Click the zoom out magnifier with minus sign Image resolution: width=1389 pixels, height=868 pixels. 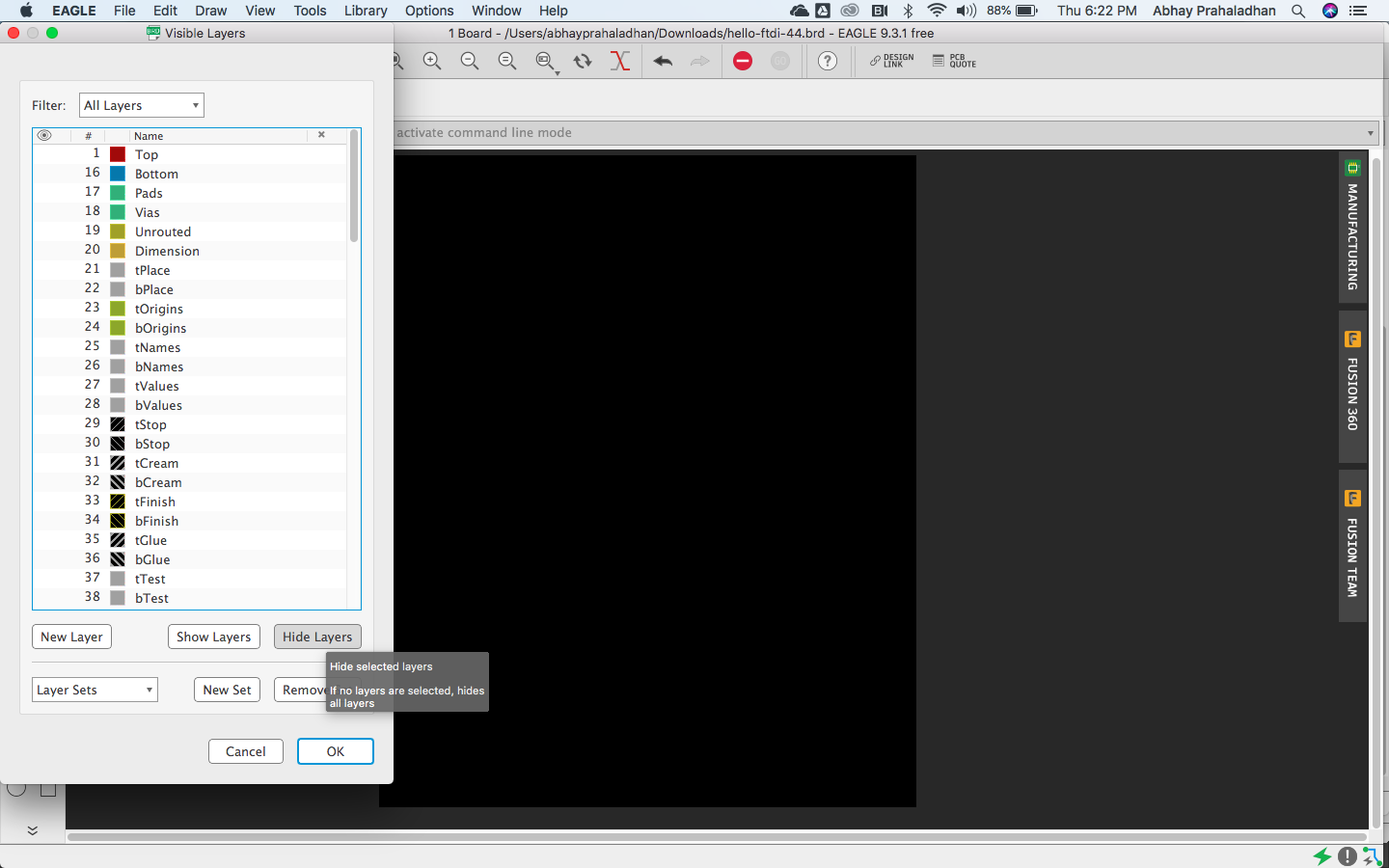pos(470,62)
